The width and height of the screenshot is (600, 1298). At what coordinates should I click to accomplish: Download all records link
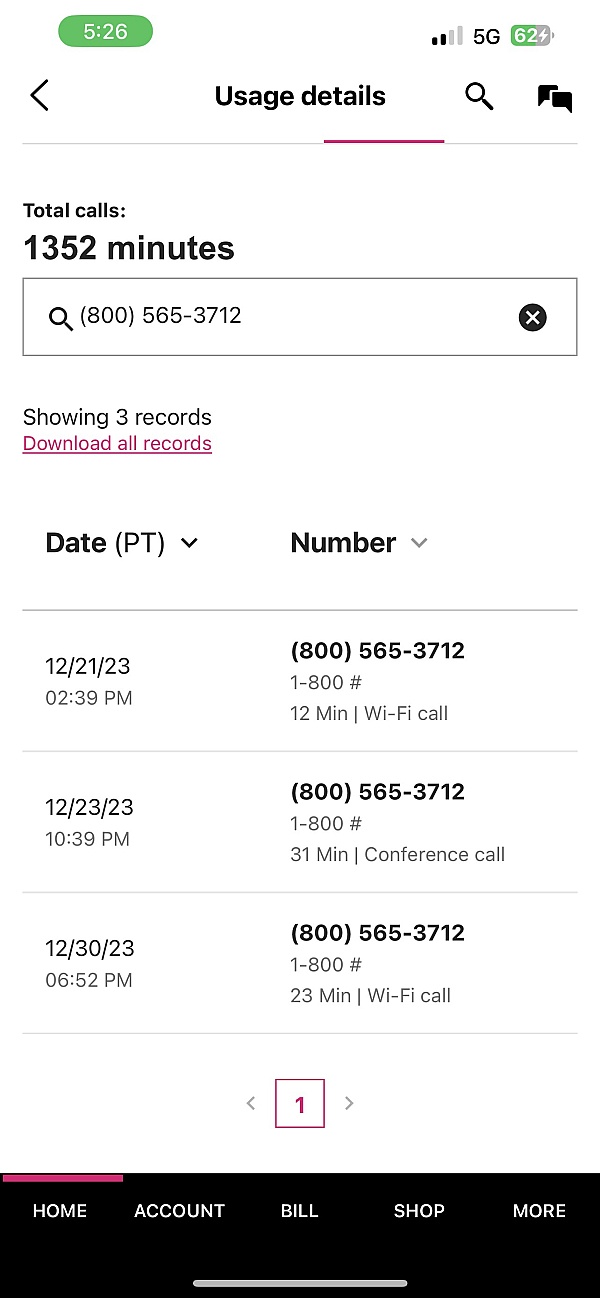(x=117, y=444)
